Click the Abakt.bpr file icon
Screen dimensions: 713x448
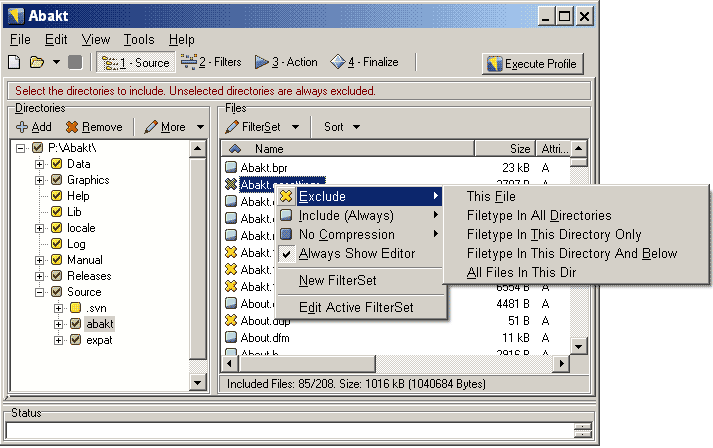(x=231, y=167)
